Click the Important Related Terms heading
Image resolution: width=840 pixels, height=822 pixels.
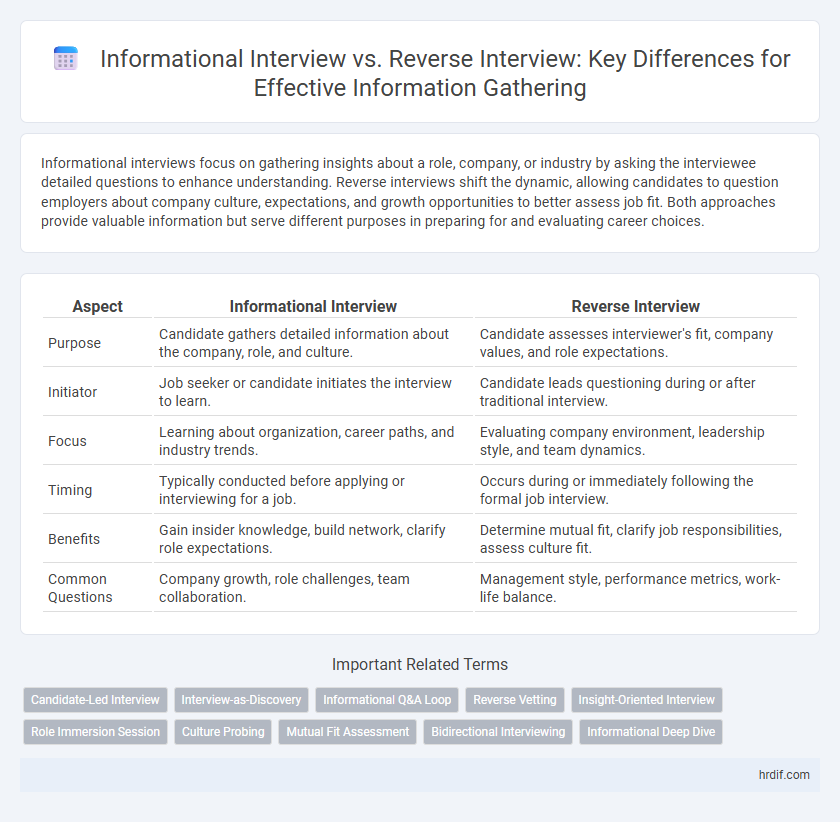[420, 664]
